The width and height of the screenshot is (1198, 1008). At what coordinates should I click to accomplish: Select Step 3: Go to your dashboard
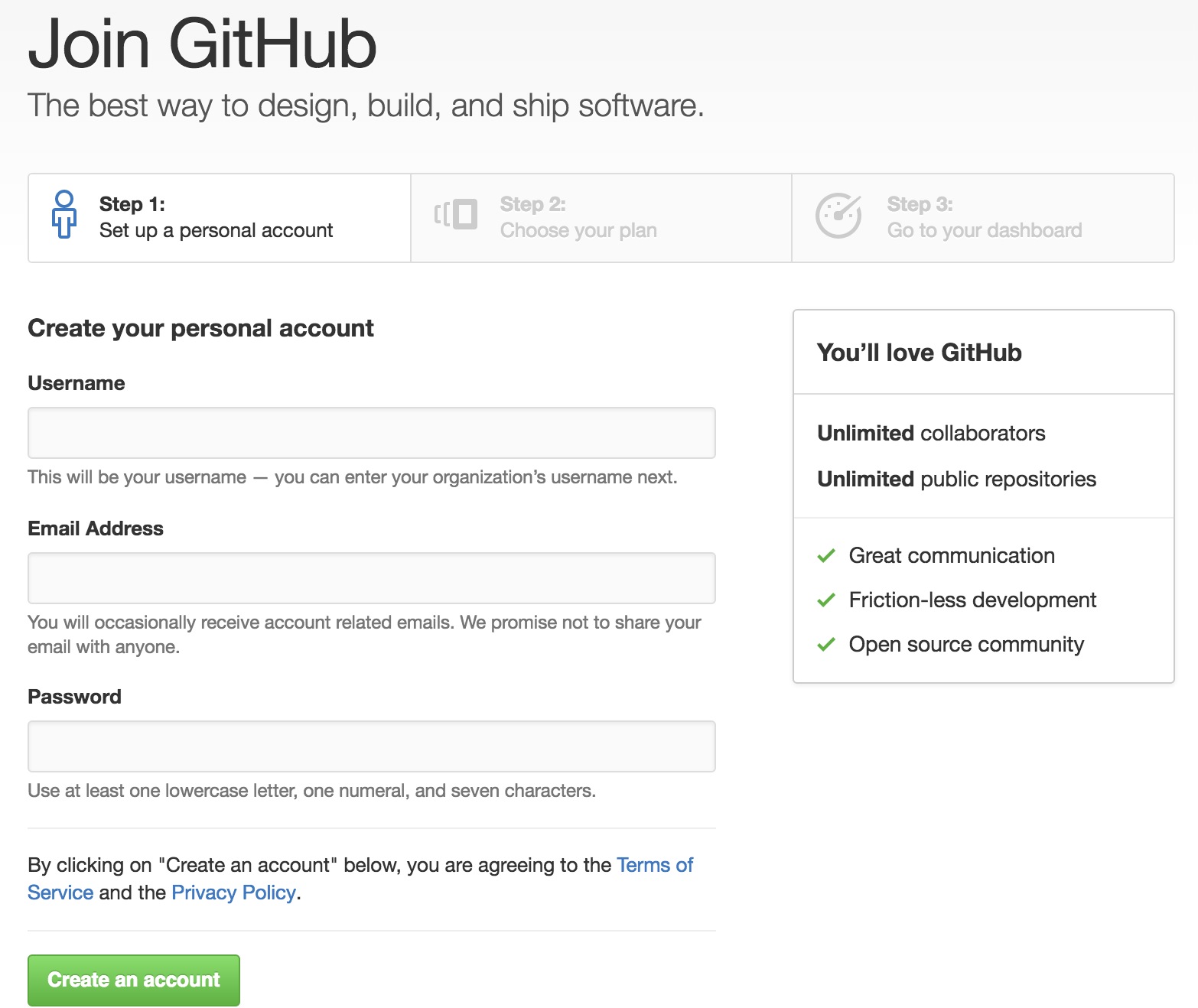983,218
